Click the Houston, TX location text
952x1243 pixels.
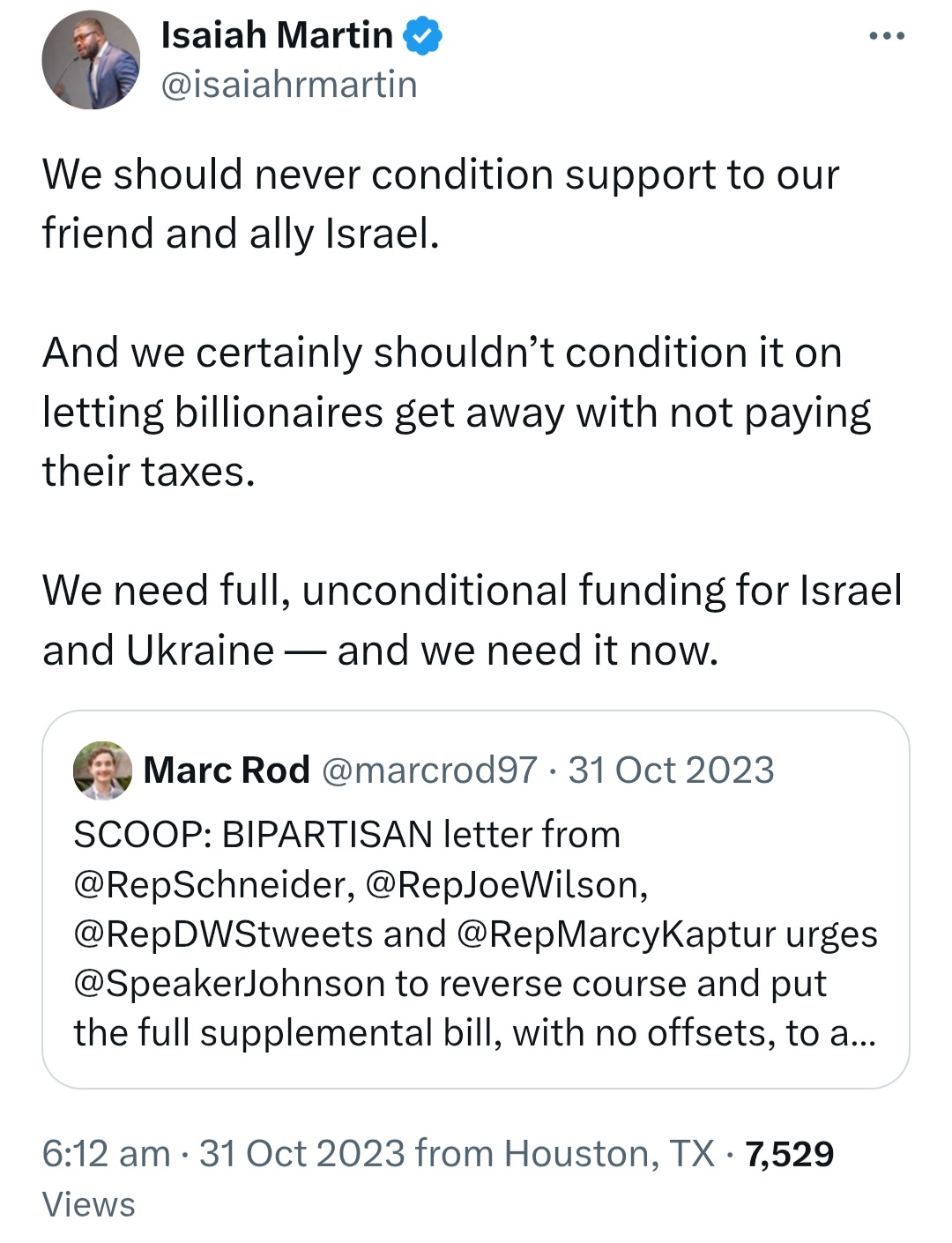[x=609, y=1153]
